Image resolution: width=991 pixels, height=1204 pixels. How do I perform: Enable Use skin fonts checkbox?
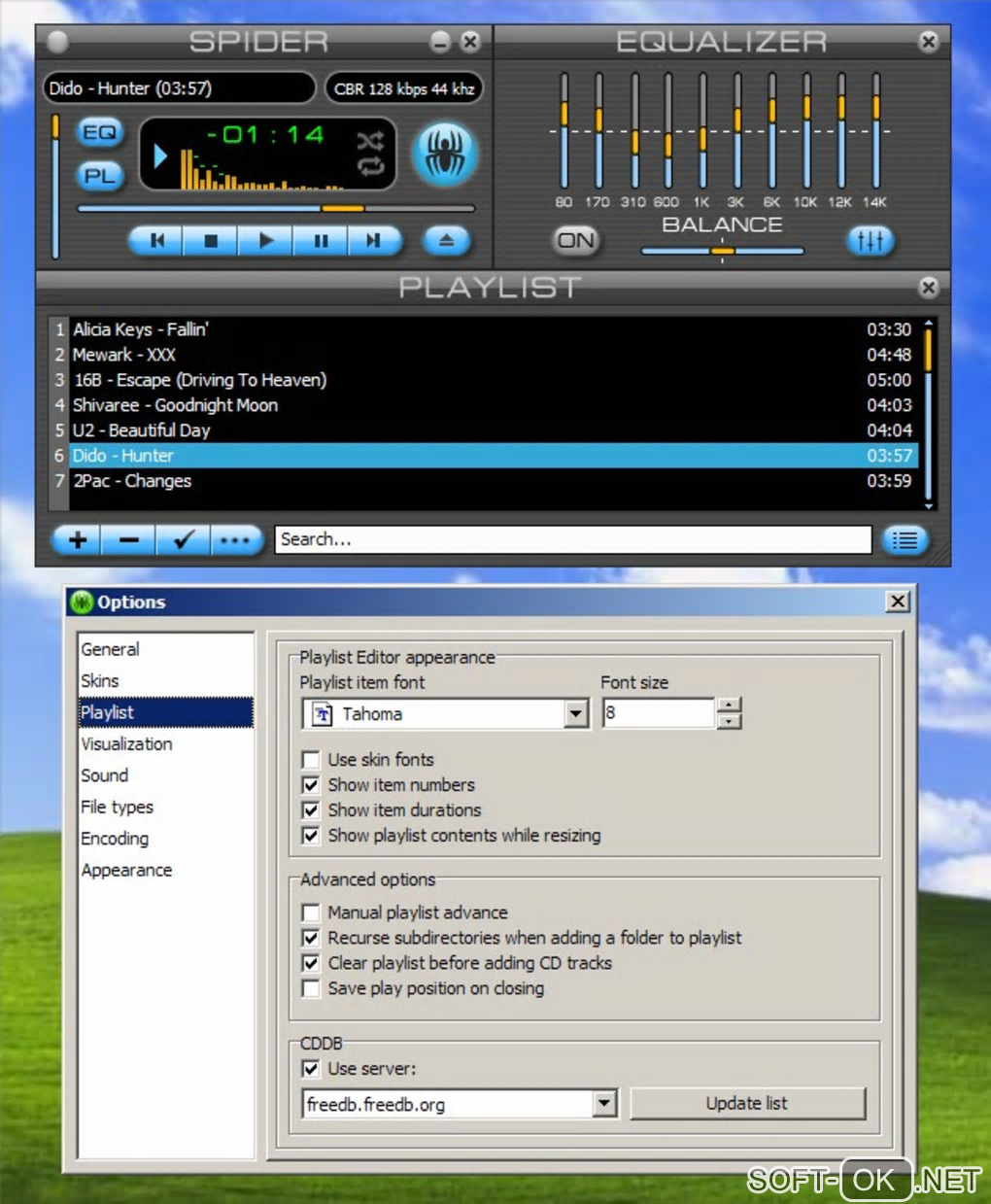(x=311, y=760)
